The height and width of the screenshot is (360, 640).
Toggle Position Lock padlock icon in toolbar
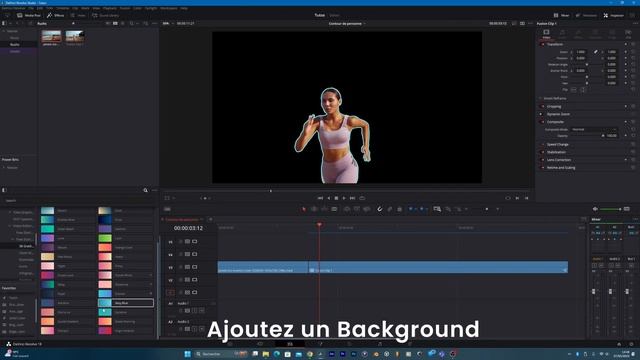400,209
